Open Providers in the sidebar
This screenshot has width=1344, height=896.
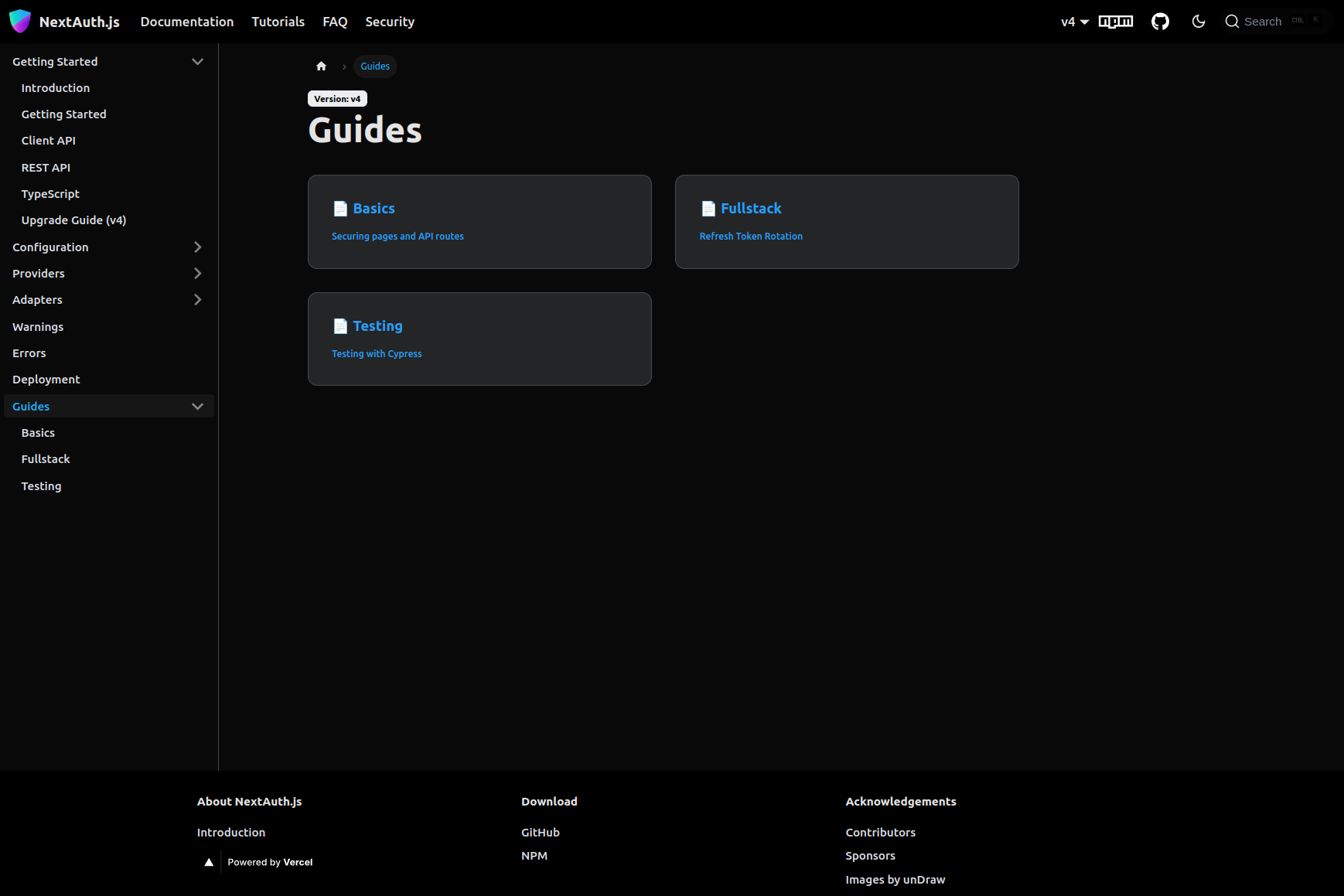[39, 274]
